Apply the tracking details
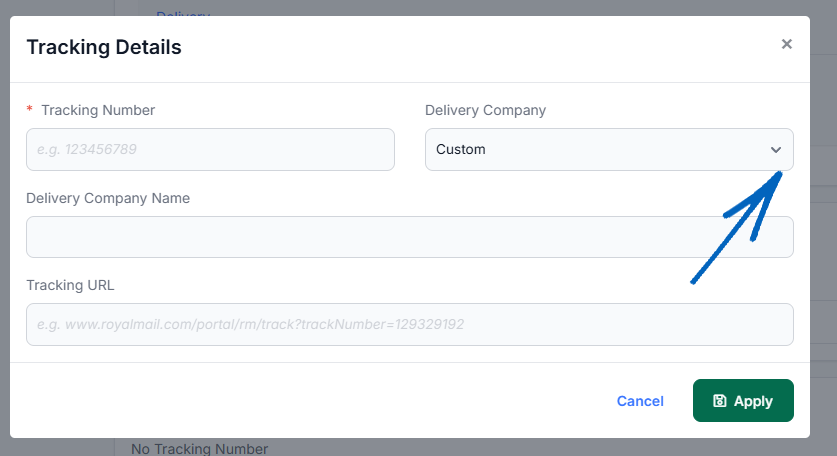 (743, 401)
